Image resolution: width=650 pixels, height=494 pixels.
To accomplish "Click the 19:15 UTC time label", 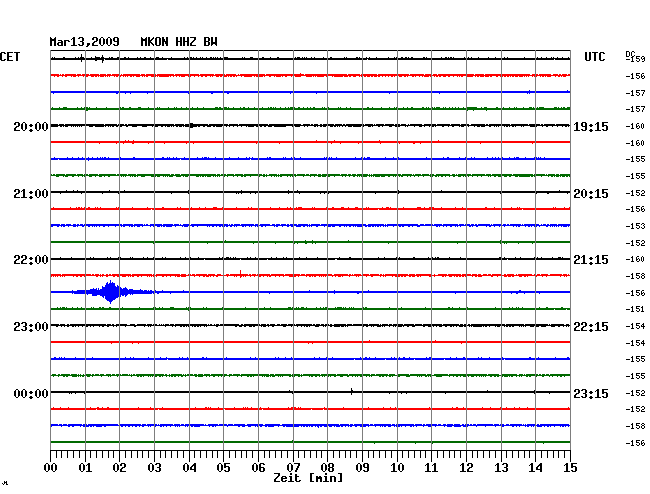I will click(591, 126).
